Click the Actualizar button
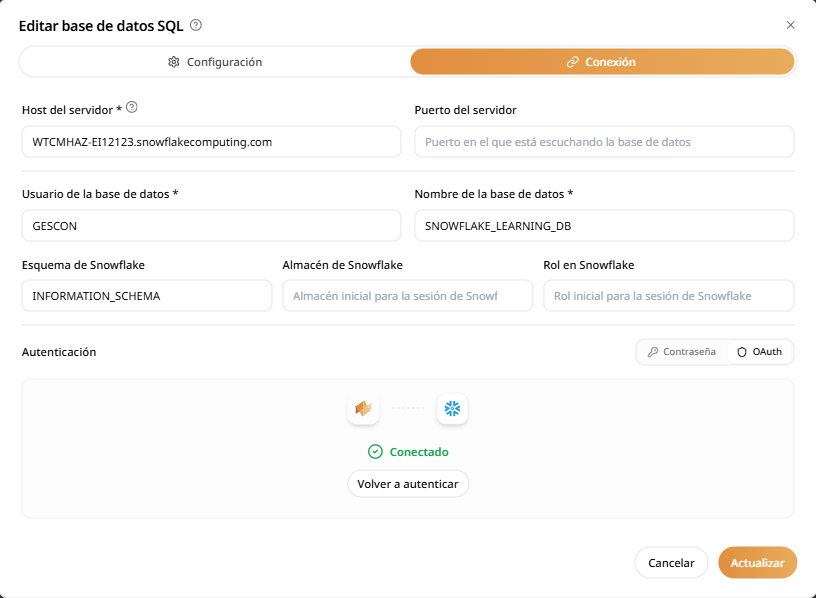816x598 pixels. 757,563
